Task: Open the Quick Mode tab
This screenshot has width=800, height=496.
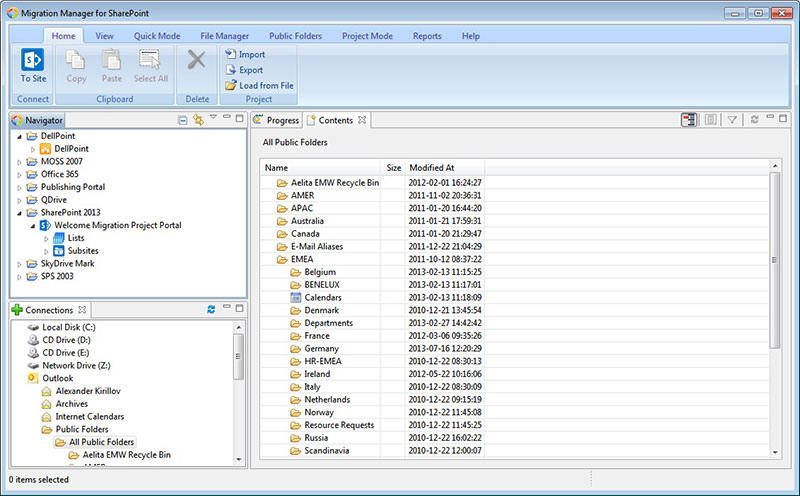Action: (157, 36)
